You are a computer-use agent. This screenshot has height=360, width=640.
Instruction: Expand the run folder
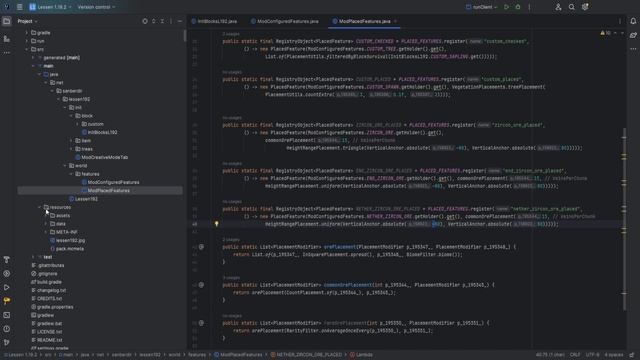tap(27, 41)
